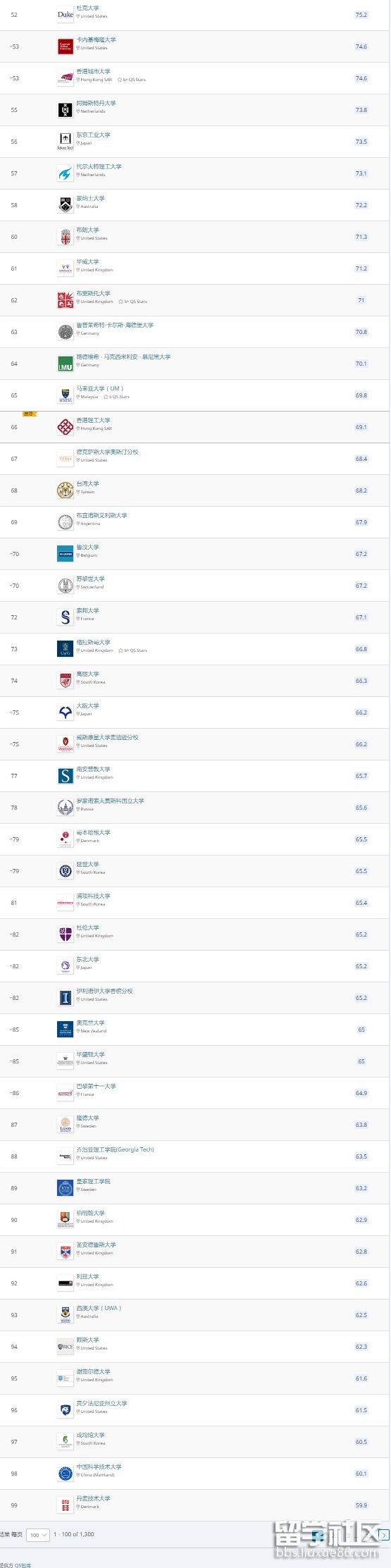Click the QS智库 provider link
Viewport: 391px width, 1568px height.
[23, 1564]
